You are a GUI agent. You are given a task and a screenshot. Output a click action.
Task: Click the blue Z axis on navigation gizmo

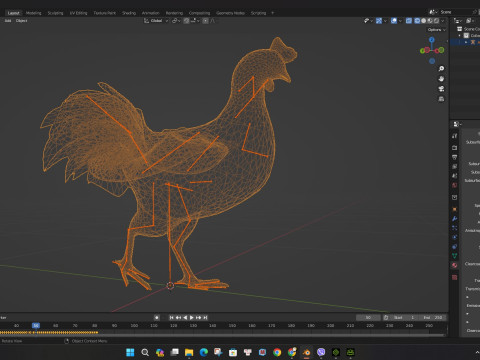point(432,40)
